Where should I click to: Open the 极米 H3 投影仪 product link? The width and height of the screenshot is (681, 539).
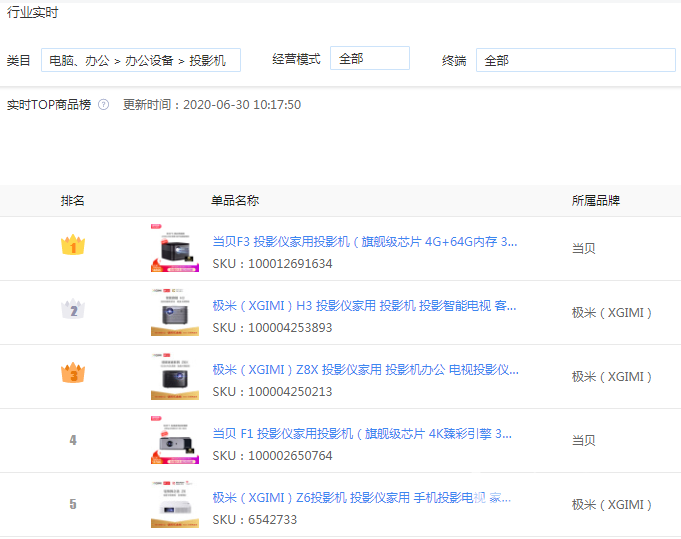point(364,305)
